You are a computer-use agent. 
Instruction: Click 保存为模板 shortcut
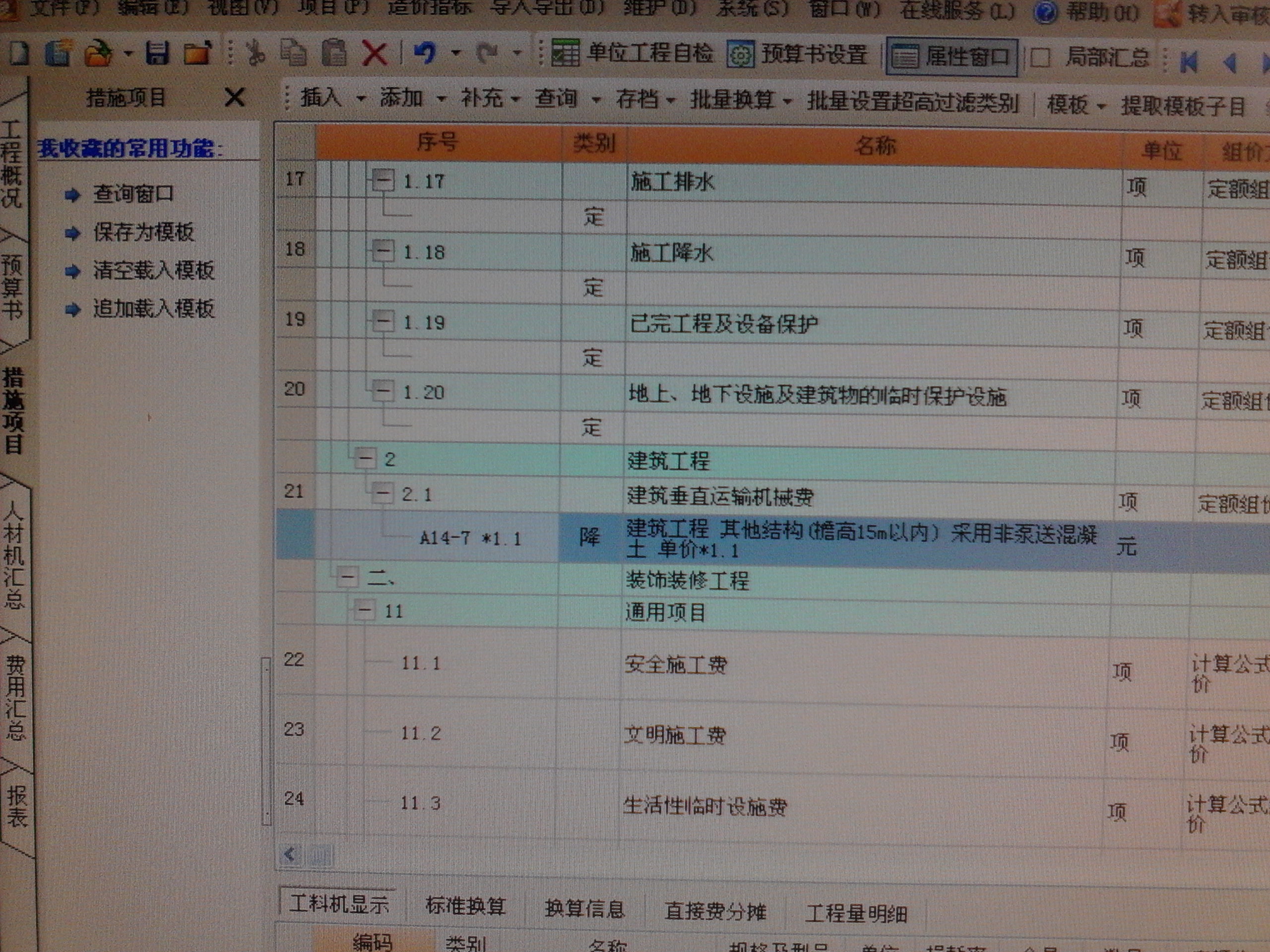143,232
